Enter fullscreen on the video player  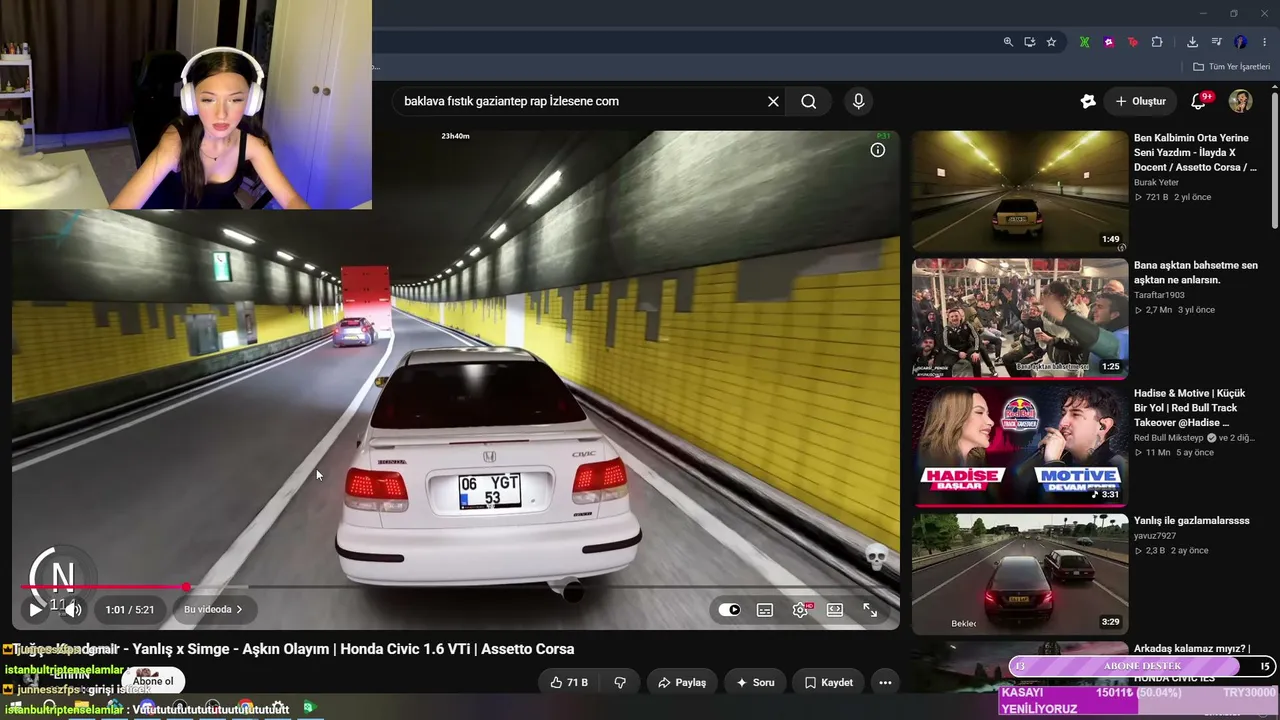(x=870, y=610)
